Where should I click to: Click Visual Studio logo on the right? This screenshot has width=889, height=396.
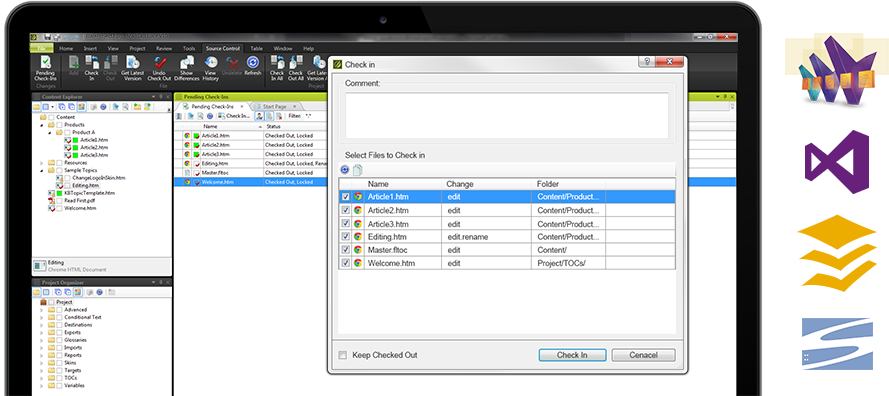coord(836,162)
